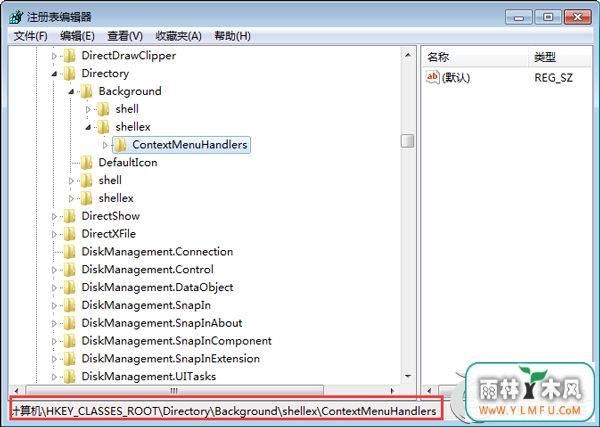Viewport: 600px width, 427px height.
Task: Click tree pane scroll up arrow
Action: [408, 55]
